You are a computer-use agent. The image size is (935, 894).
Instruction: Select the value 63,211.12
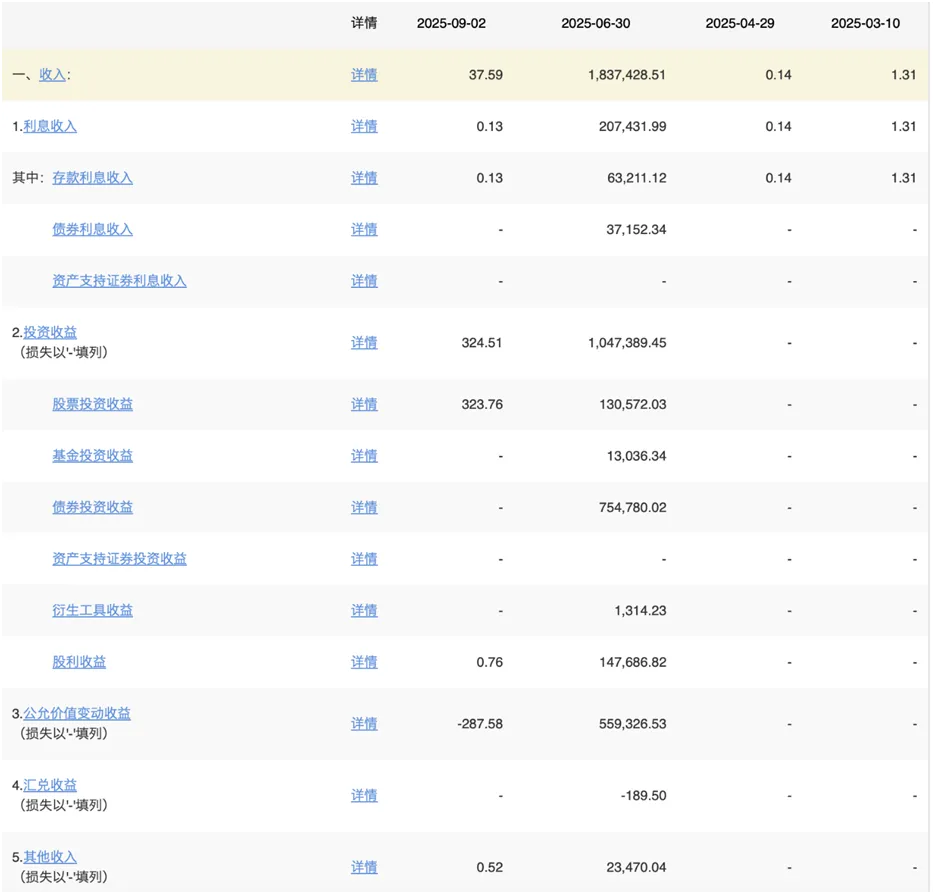(637, 178)
